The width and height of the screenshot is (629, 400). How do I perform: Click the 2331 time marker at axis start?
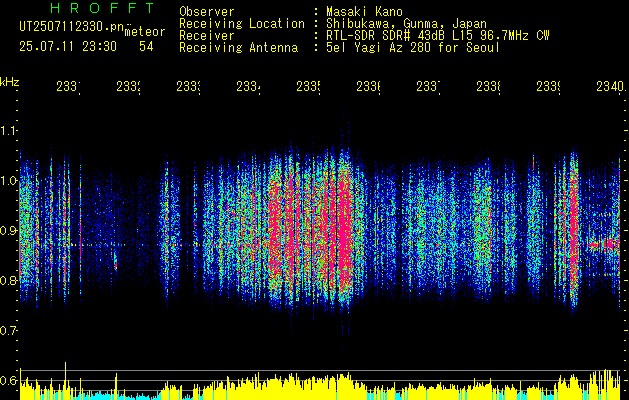[x=68, y=86]
